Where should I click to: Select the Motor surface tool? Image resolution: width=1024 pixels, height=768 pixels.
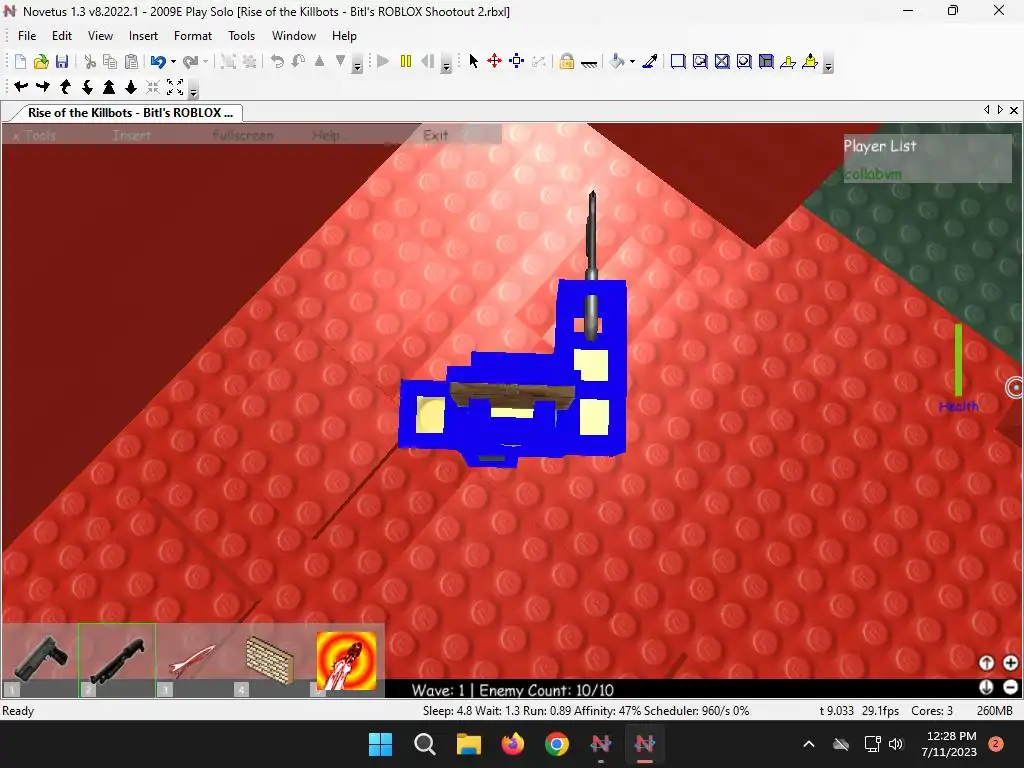tap(810, 61)
